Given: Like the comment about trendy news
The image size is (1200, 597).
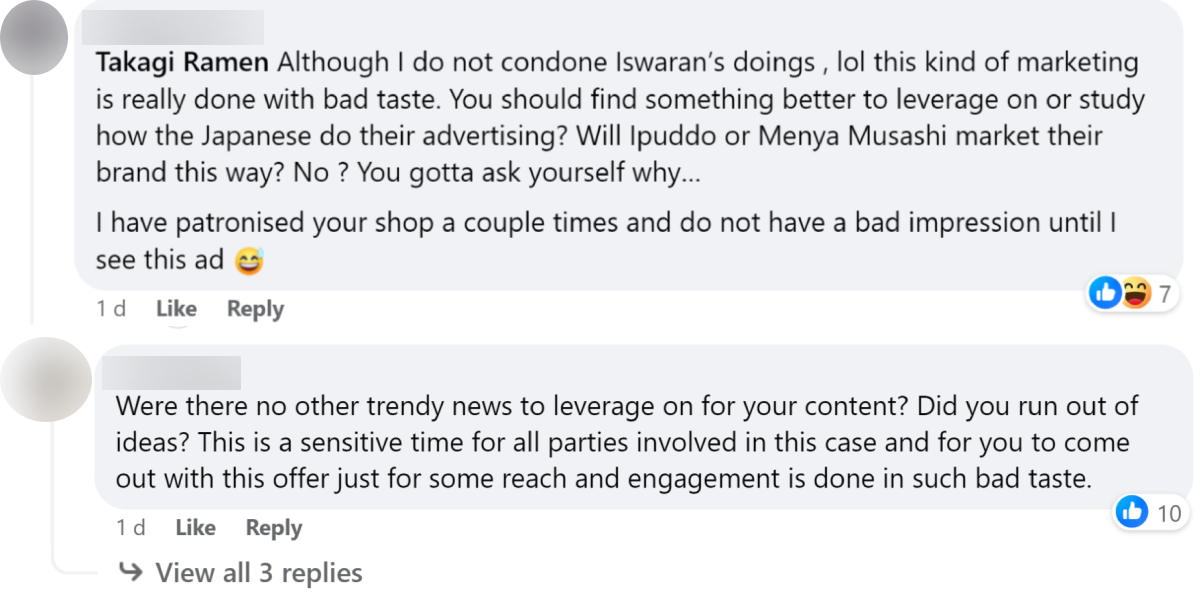Looking at the screenshot, I should point(195,527).
